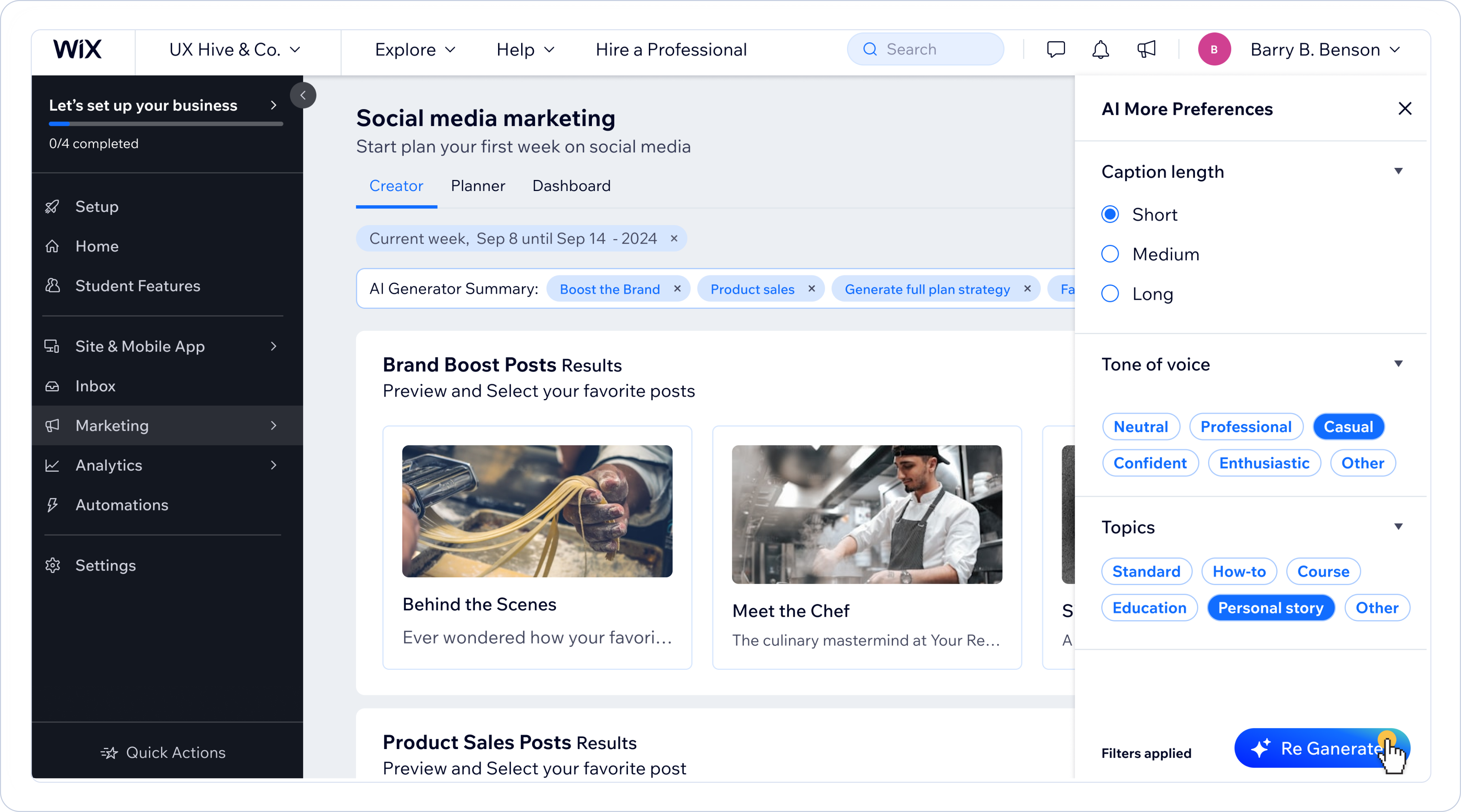Remove the Boost the Brand tag
The width and height of the screenshot is (1461, 812).
click(677, 288)
